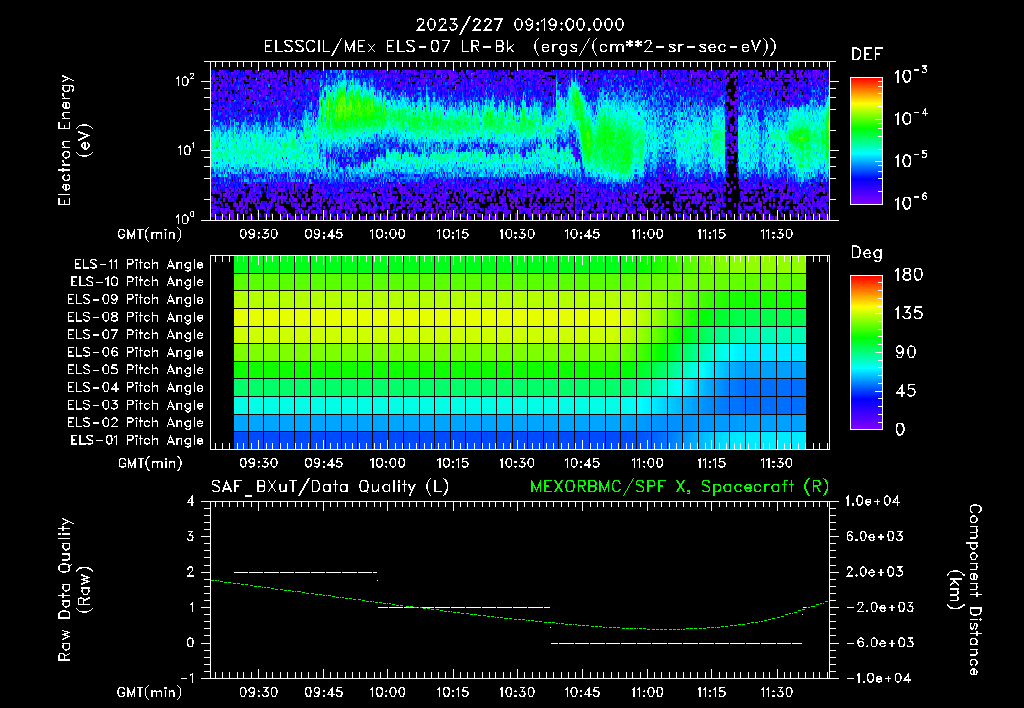The width and height of the screenshot is (1024, 708).
Task: Click the Raw Data Quality (Raw) axis label
Action: click(x=74, y=590)
